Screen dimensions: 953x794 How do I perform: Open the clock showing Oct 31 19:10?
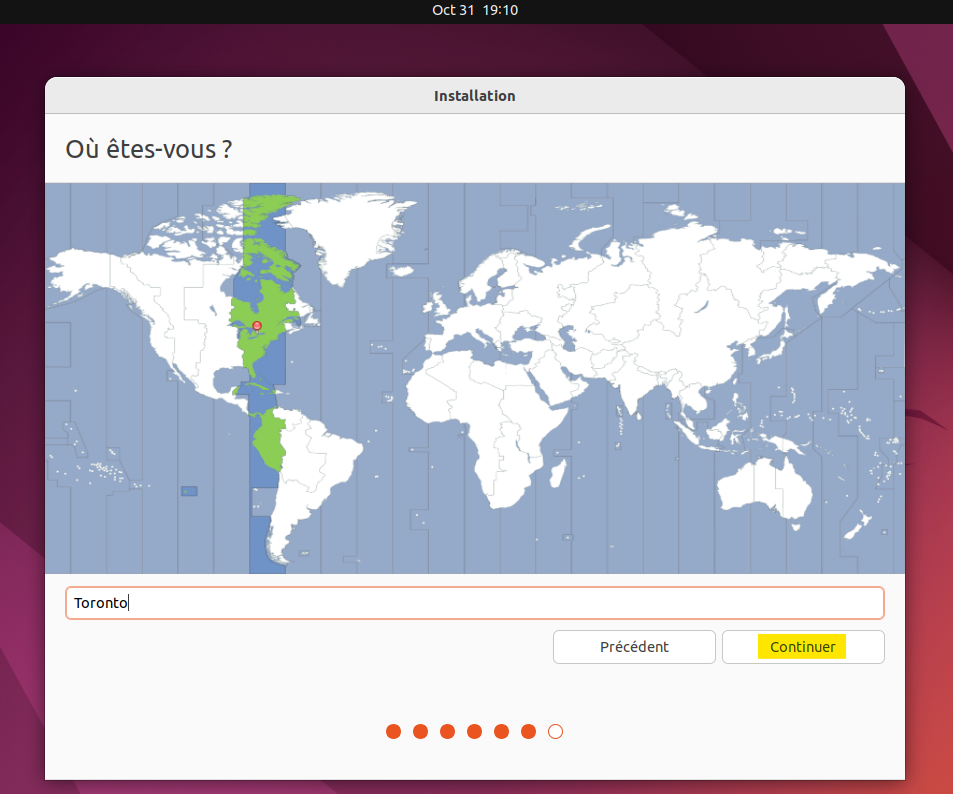(475, 10)
